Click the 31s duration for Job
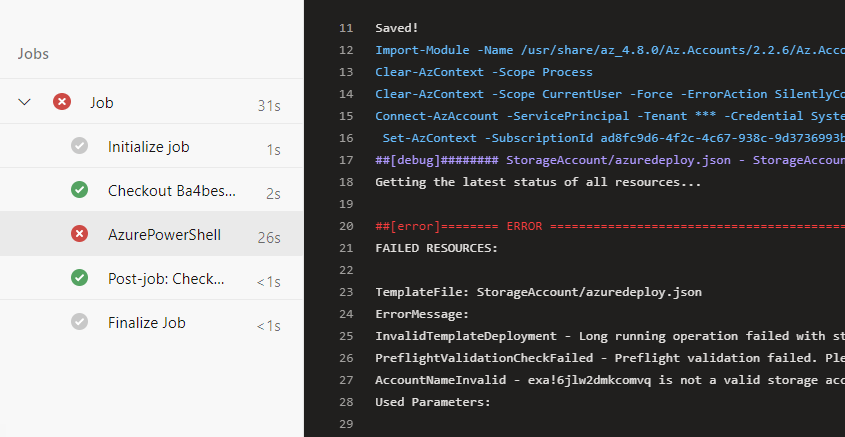 tap(269, 106)
